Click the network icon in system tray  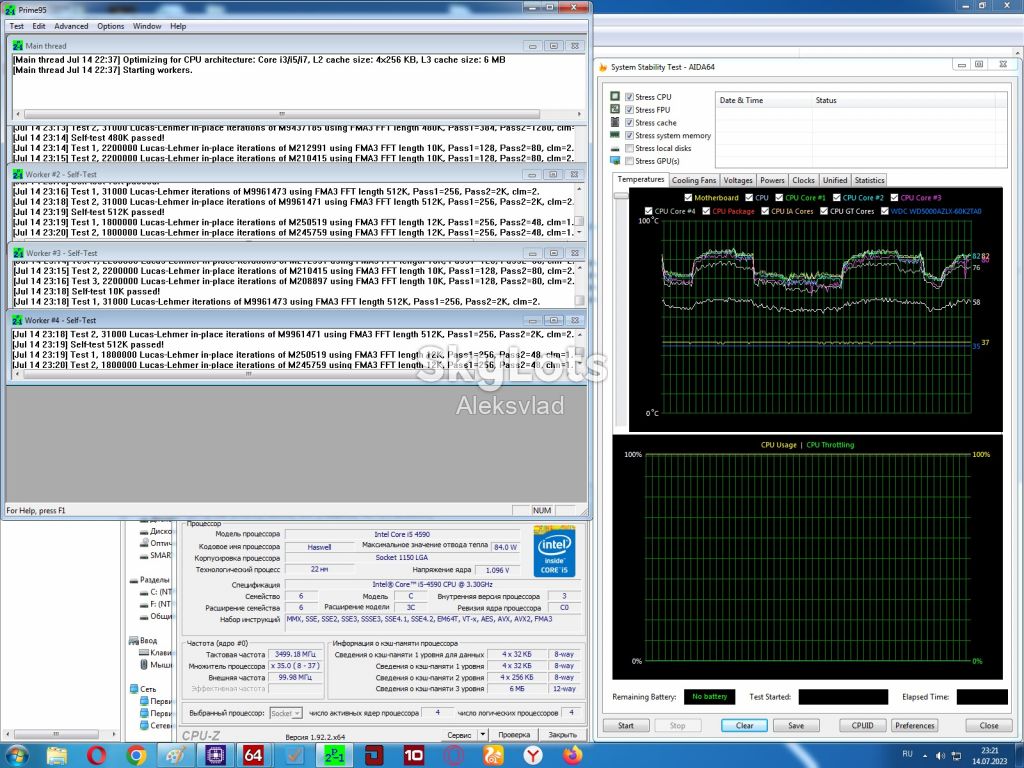click(957, 756)
